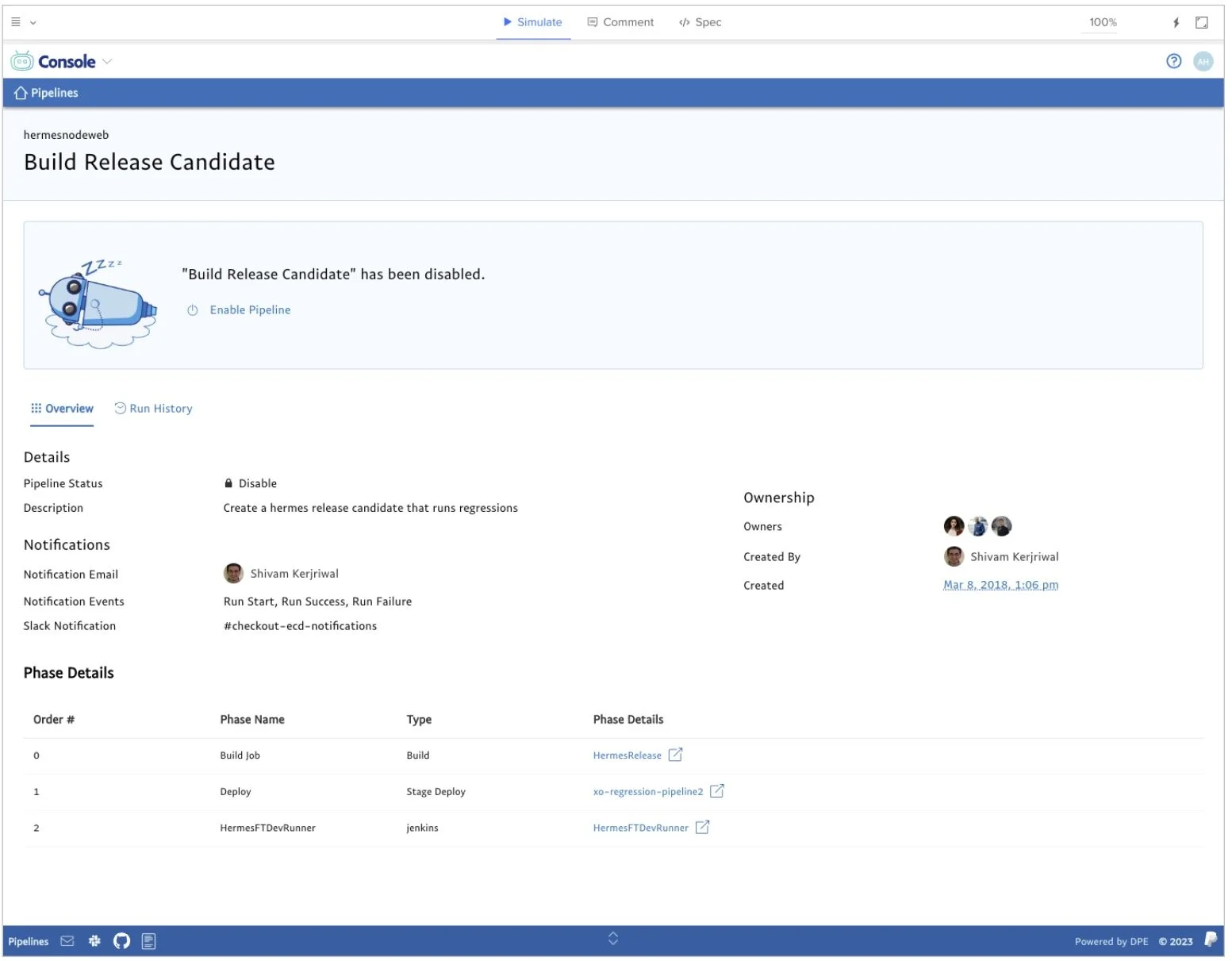Screen dimensions: 1232x961
Task: Click the footer Pipelines label
Action: click(x=29, y=942)
